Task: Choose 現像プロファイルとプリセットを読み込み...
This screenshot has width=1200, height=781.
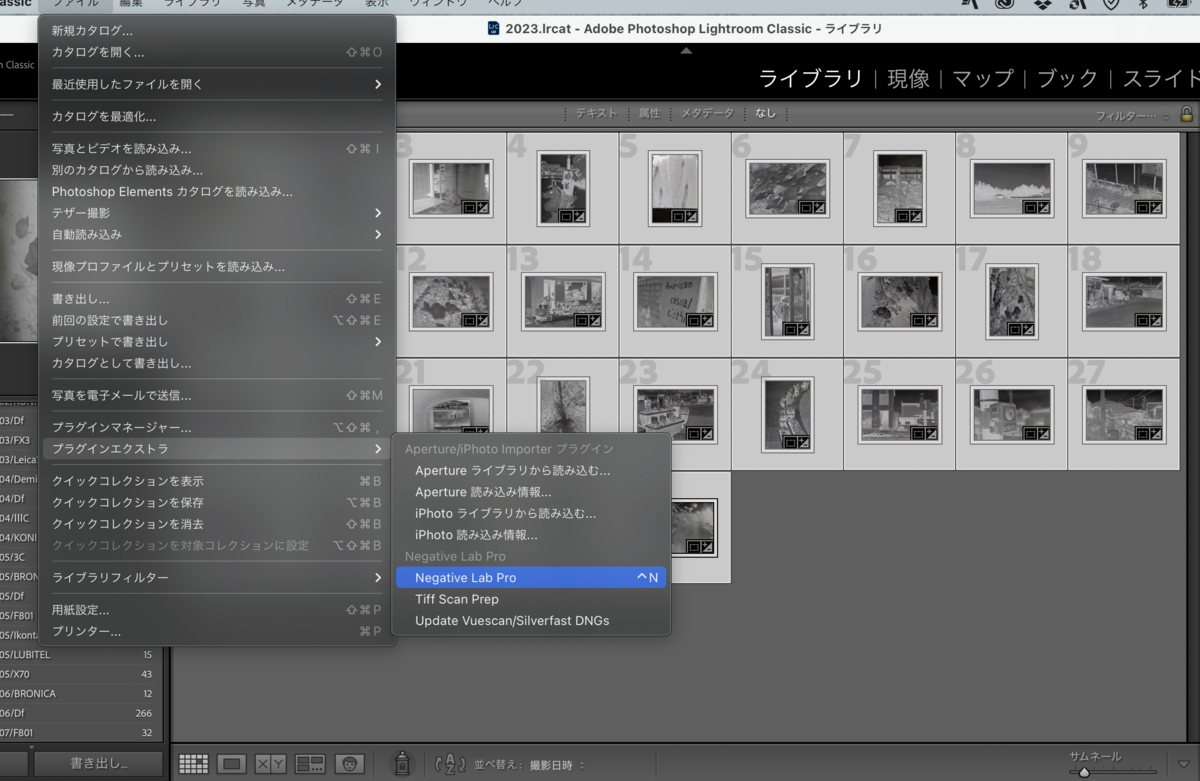Action: pyautogui.click(x=217, y=267)
